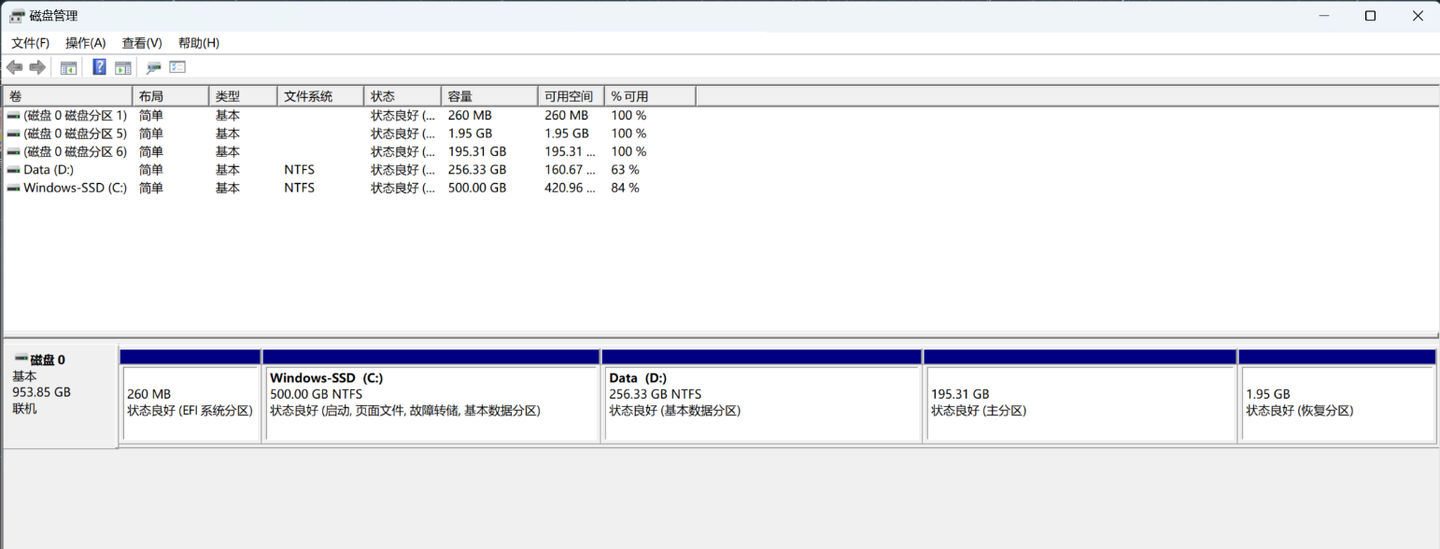Open the 帮助(H) menu
1440x549 pixels.
pyautogui.click(x=198, y=43)
